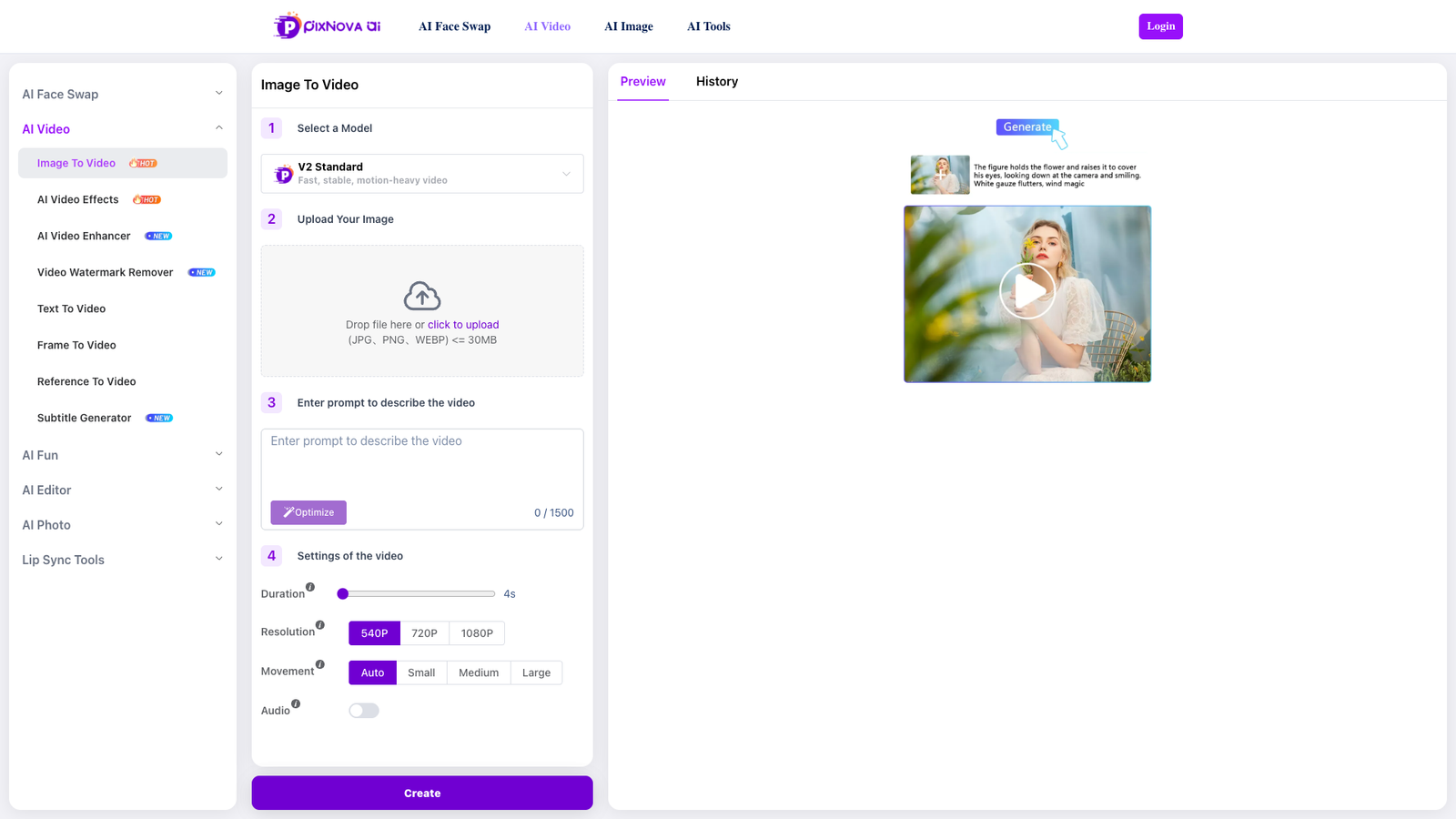This screenshot has height=819, width=1456.
Task: Collapse the AI Video sidebar section
Action: pos(123,129)
